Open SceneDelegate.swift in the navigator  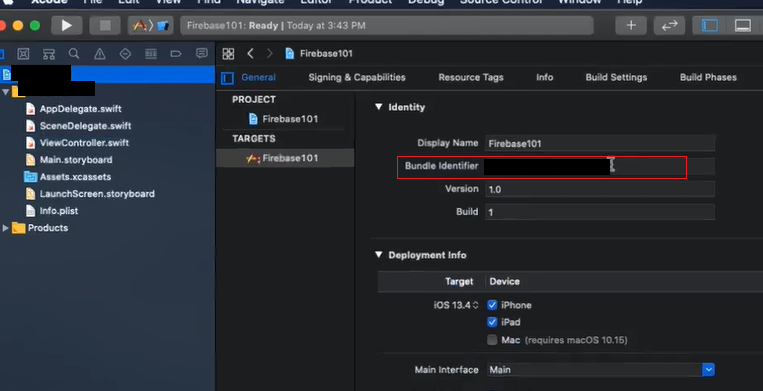[x=85, y=125]
